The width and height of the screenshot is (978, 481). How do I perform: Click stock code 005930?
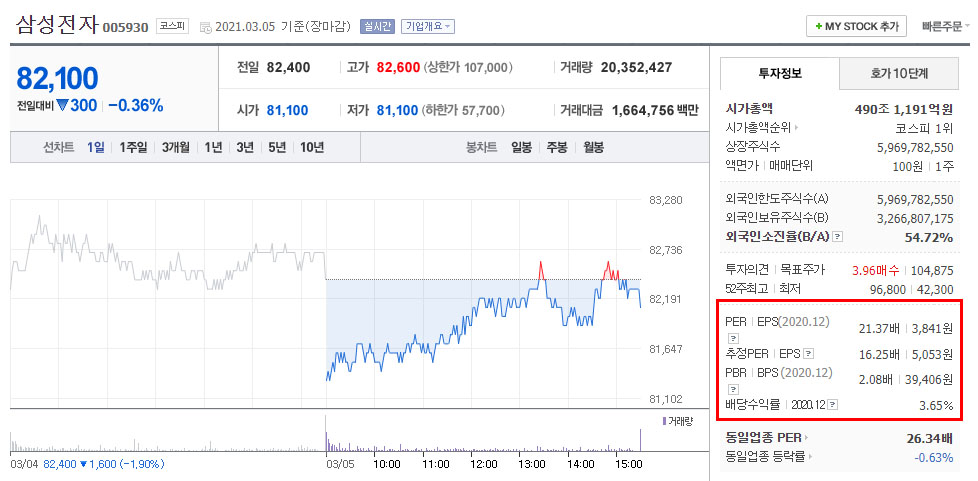coord(125,27)
